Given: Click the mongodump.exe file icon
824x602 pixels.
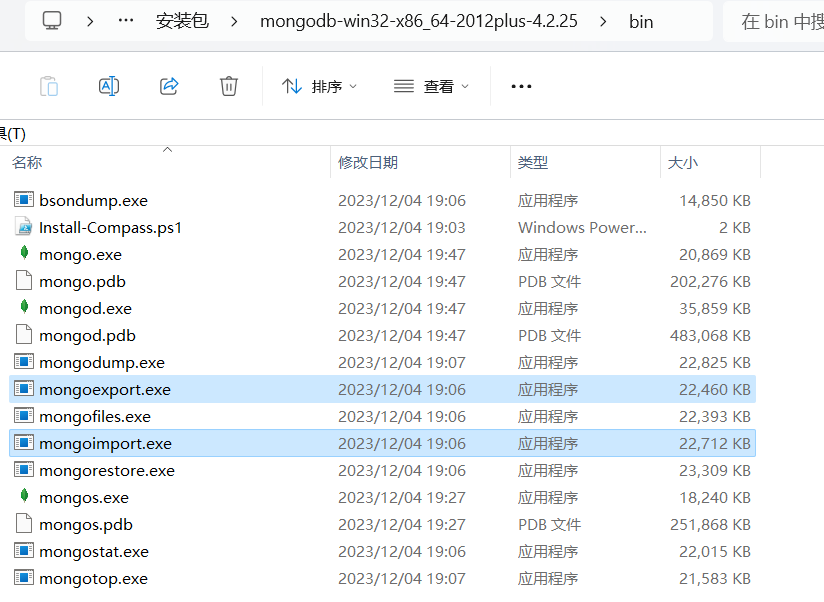Looking at the screenshot, I should (x=24, y=362).
